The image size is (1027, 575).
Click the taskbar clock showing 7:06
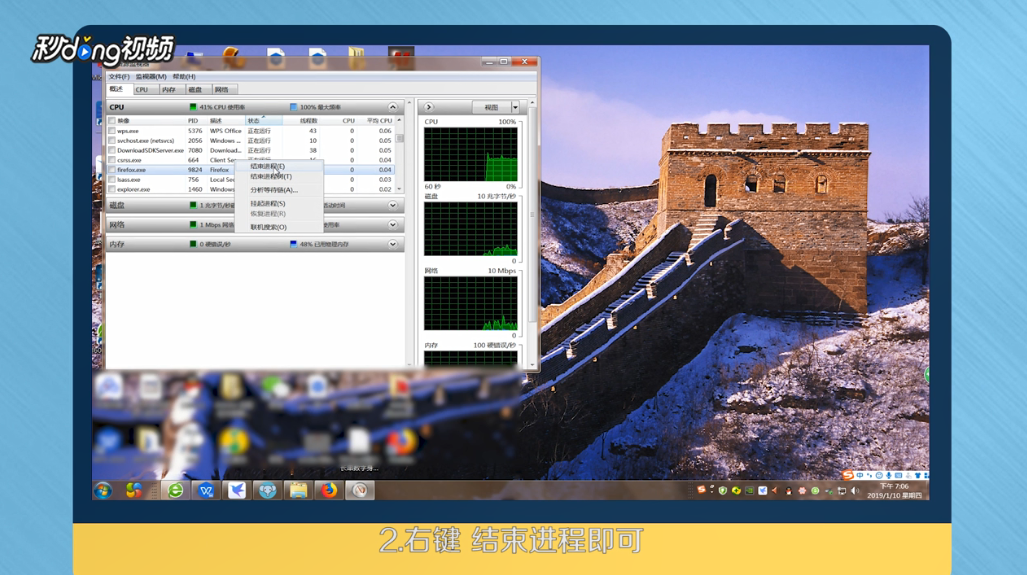click(x=895, y=491)
